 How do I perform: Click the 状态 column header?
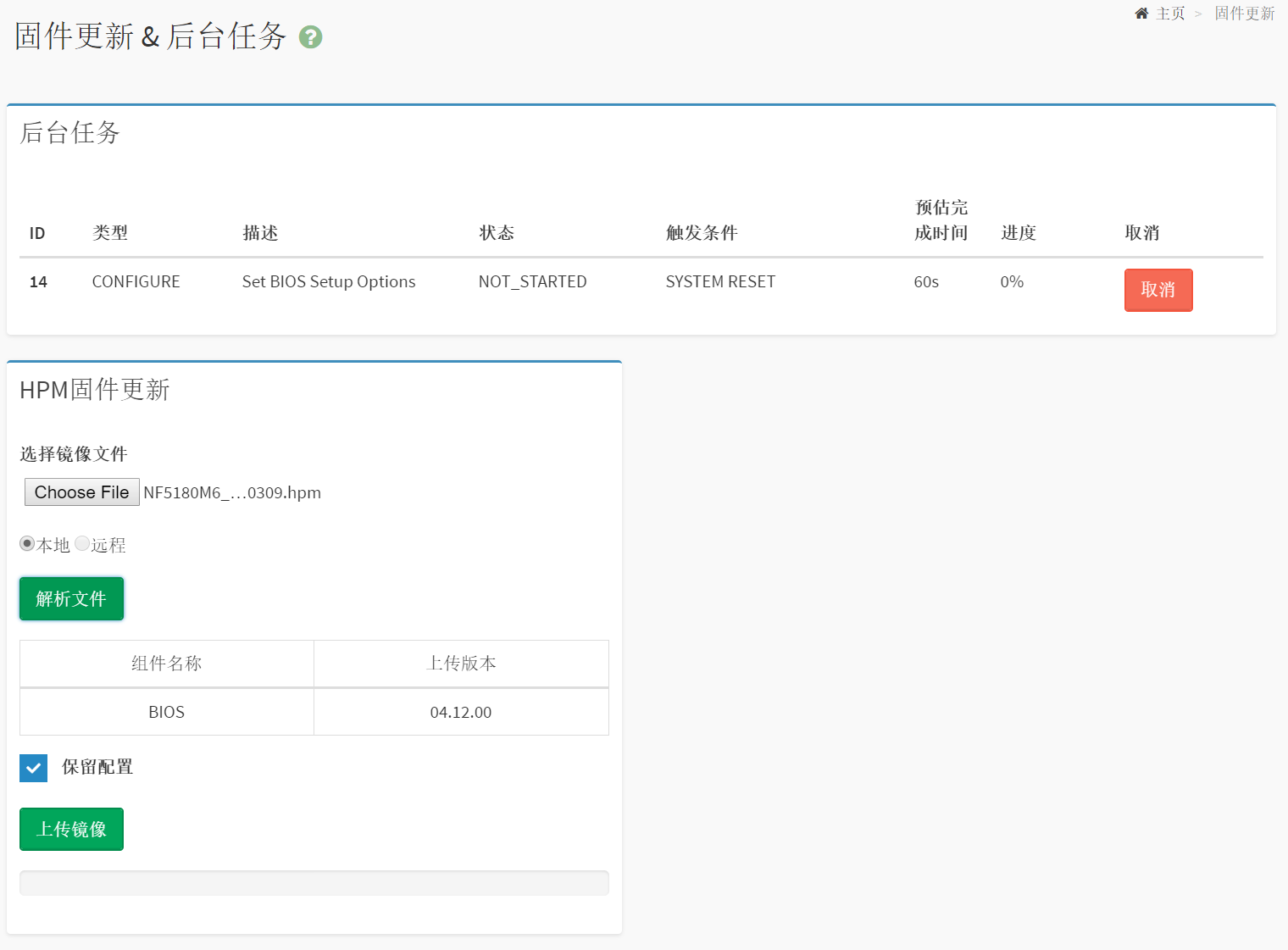pyautogui.click(x=497, y=233)
